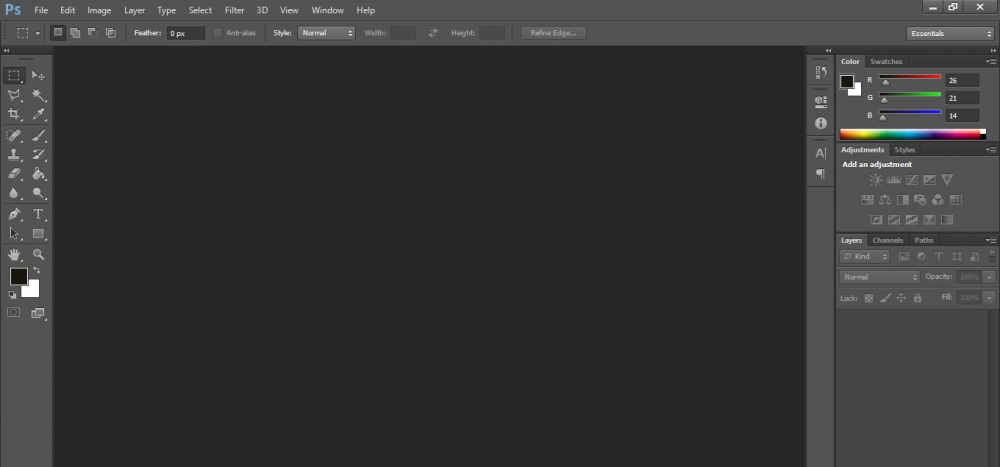Open the tool preset picker arrow
The width and height of the screenshot is (1000, 467).
(x=38, y=33)
